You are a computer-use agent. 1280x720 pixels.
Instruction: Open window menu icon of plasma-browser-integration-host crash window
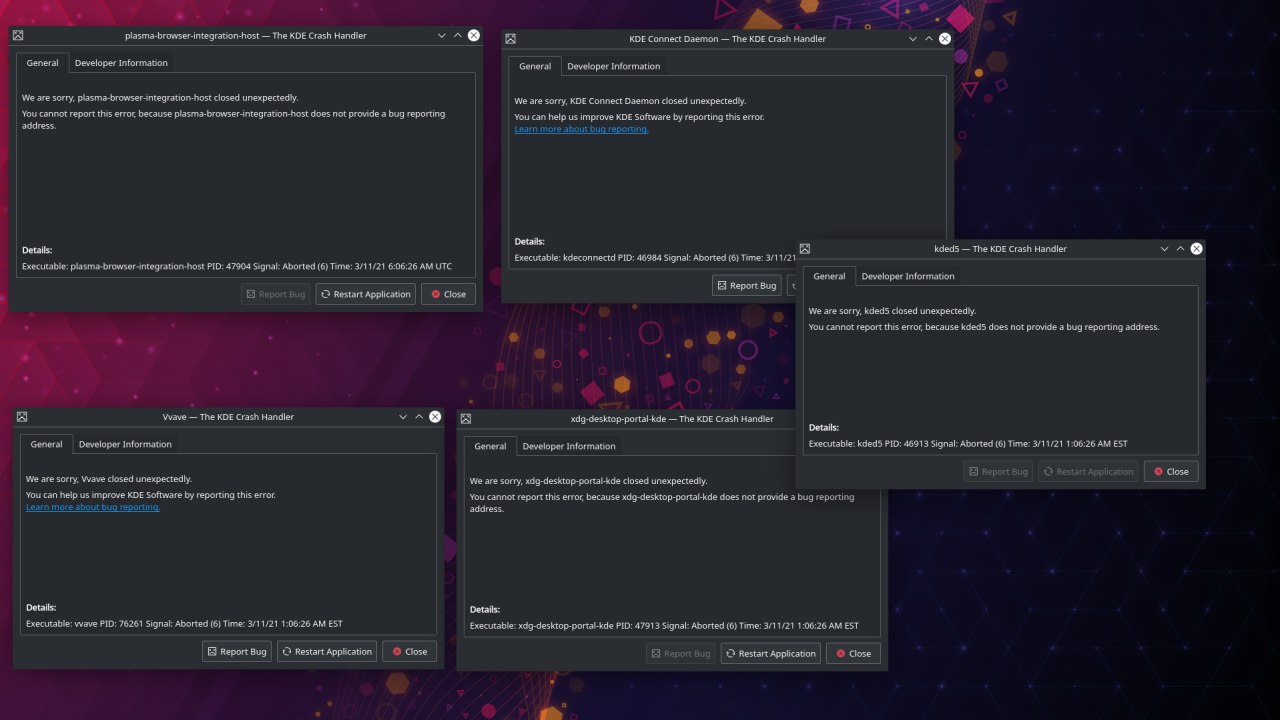pyautogui.click(x=18, y=35)
